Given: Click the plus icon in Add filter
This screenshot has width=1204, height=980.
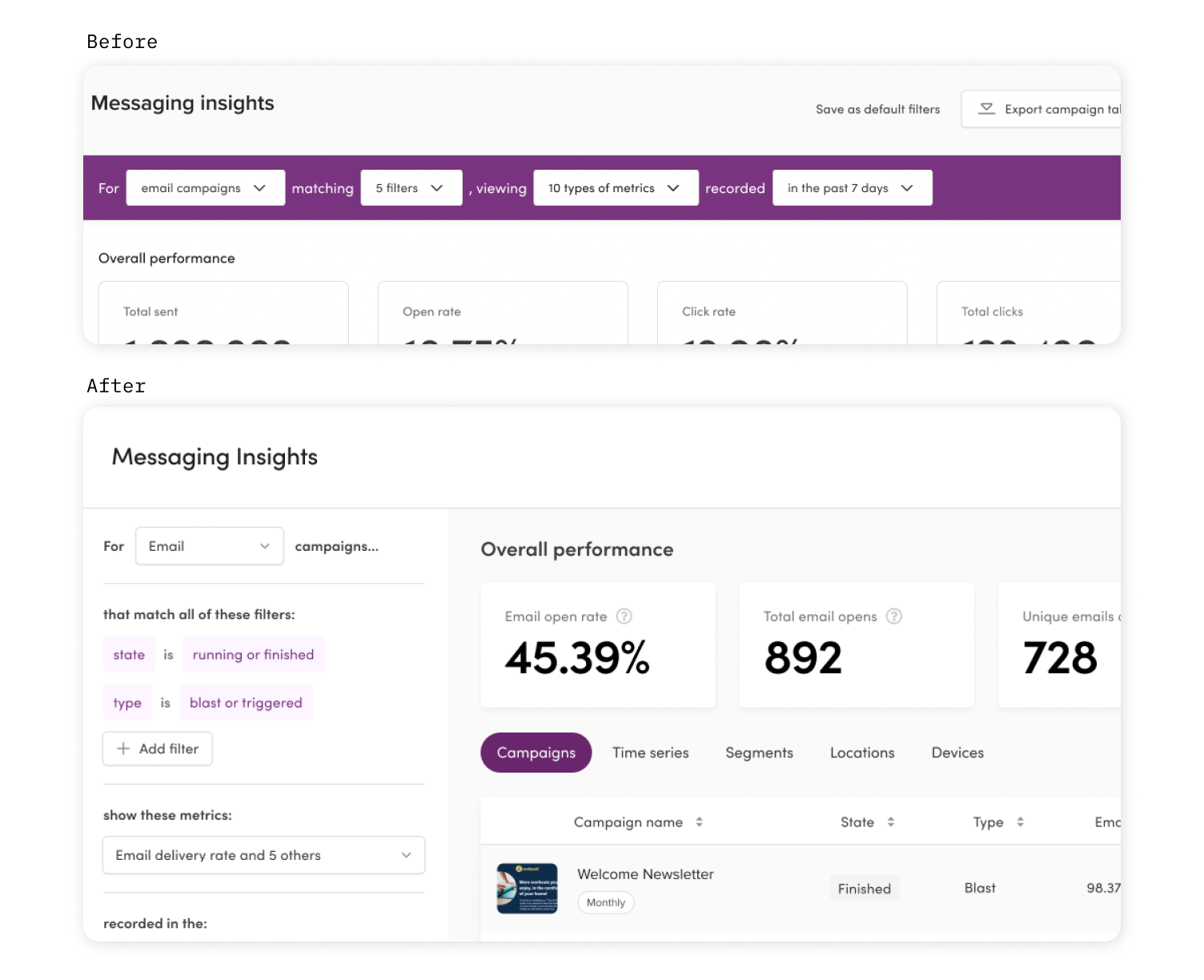Looking at the screenshot, I should tap(123, 749).
